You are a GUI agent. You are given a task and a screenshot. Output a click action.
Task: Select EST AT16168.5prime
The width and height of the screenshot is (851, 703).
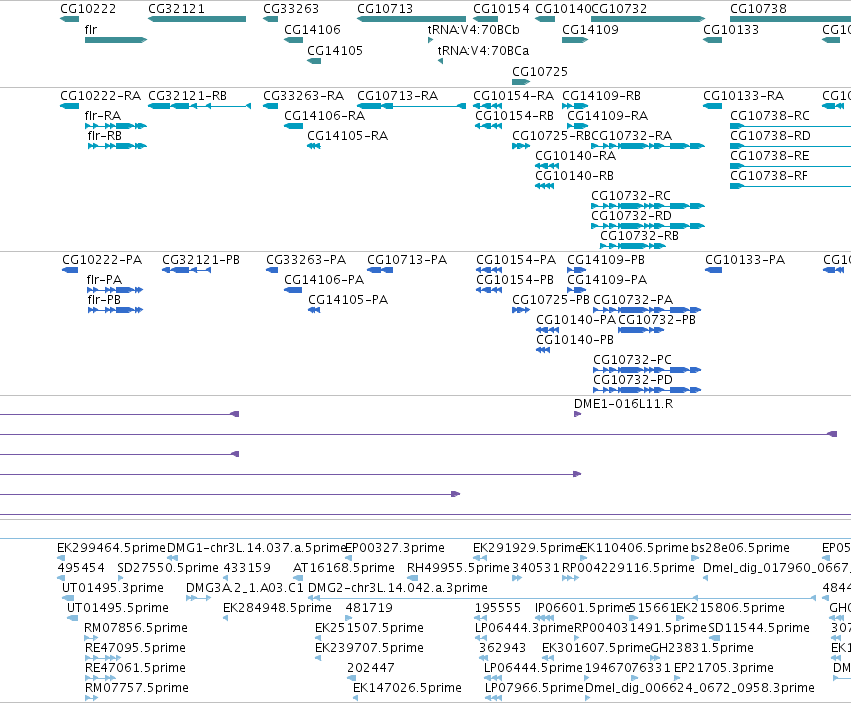click(x=344, y=568)
